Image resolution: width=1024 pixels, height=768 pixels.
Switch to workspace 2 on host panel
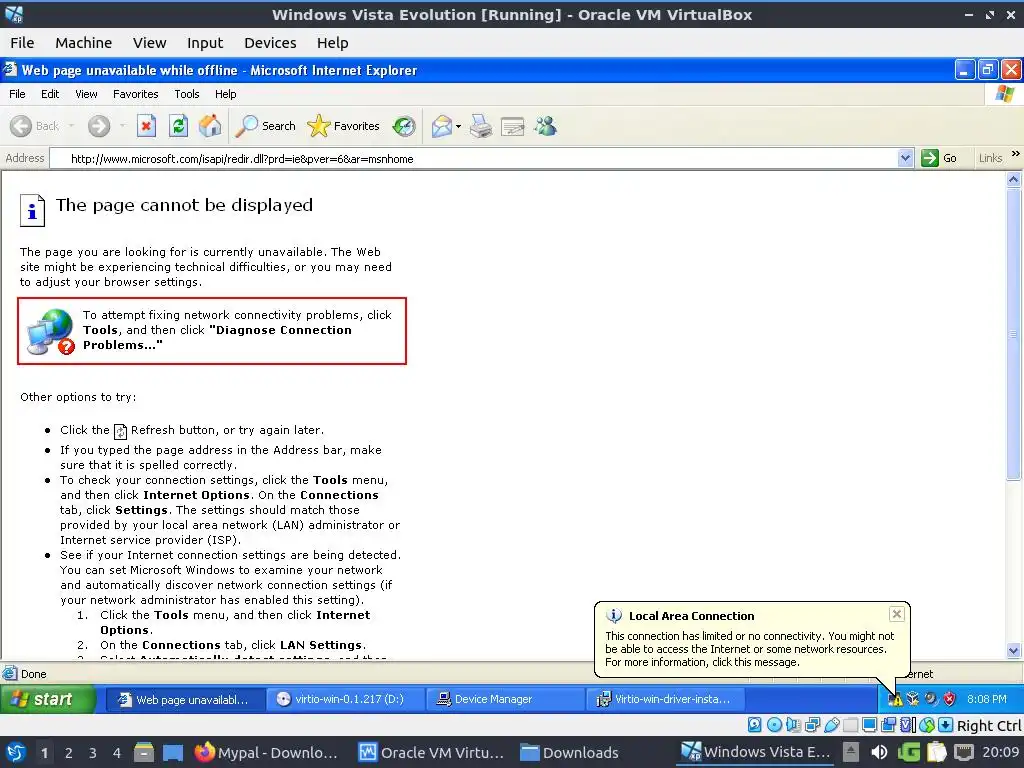click(69, 753)
